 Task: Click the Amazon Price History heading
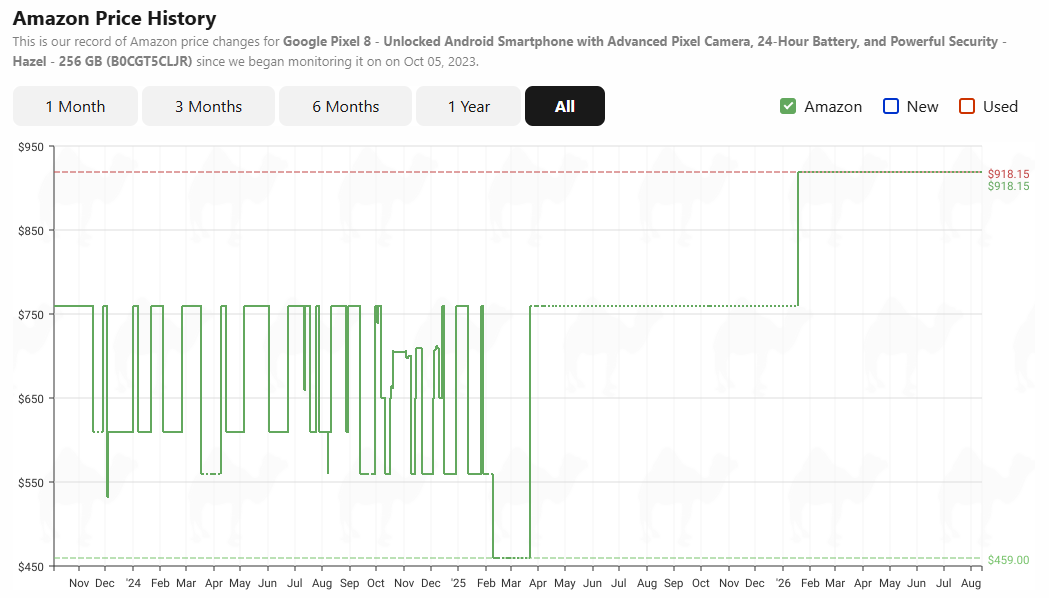114,18
